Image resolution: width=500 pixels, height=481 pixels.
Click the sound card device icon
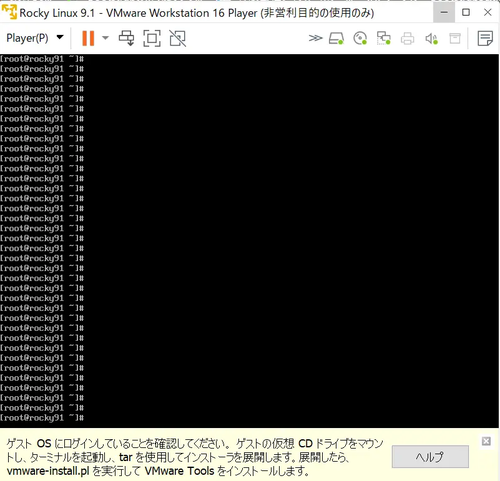pyautogui.click(x=431, y=39)
